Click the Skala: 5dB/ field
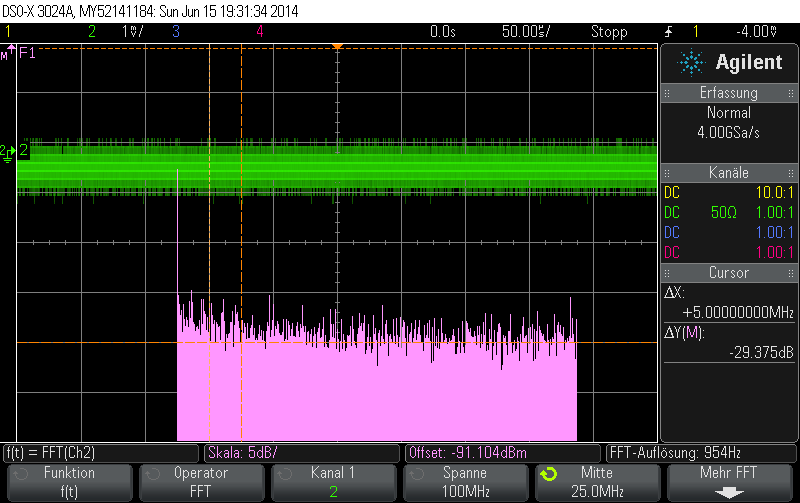The height and width of the screenshot is (503, 800). [x=302, y=453]
